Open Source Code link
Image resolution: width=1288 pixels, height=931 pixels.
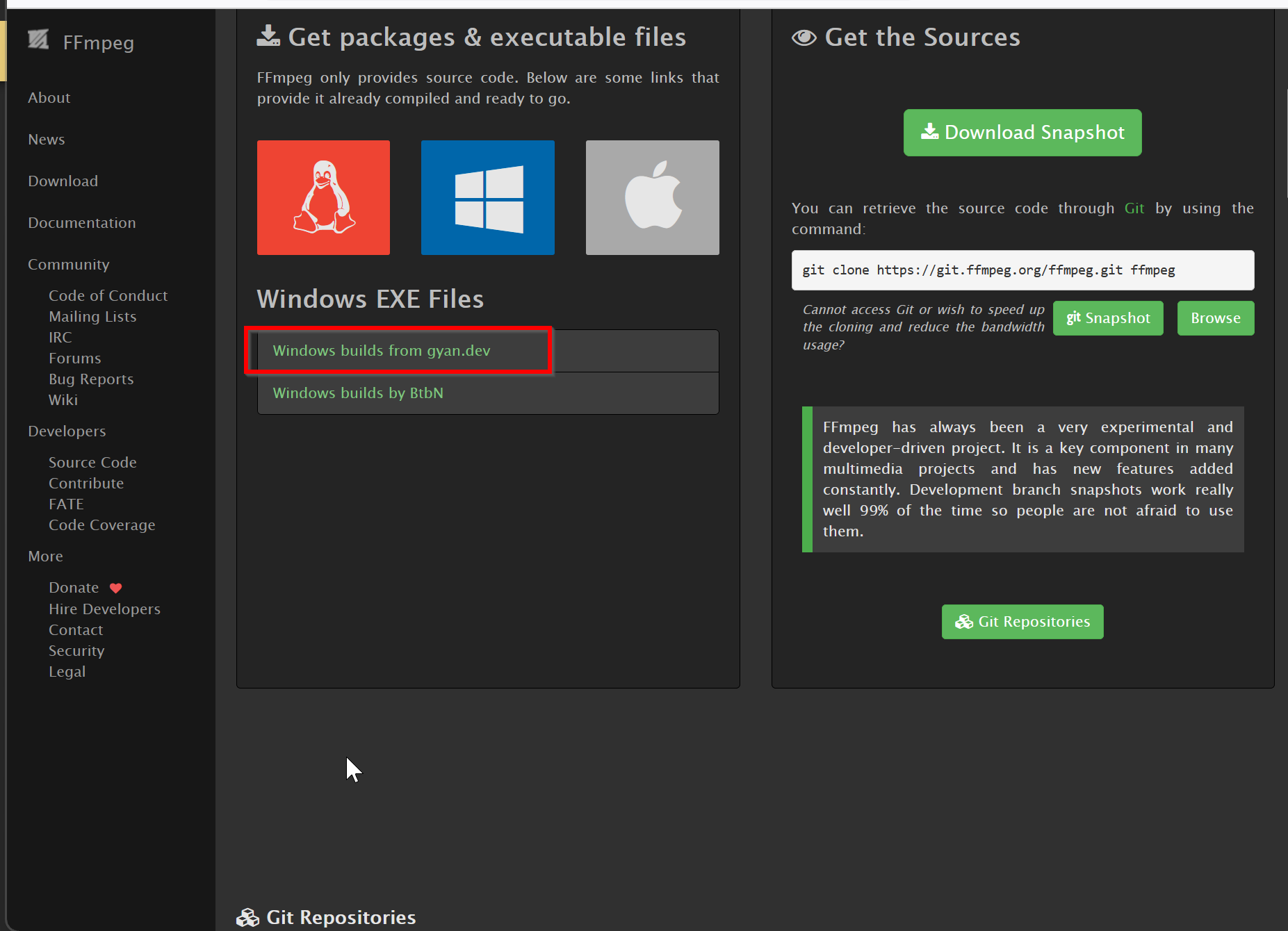[x=92, y=463]
